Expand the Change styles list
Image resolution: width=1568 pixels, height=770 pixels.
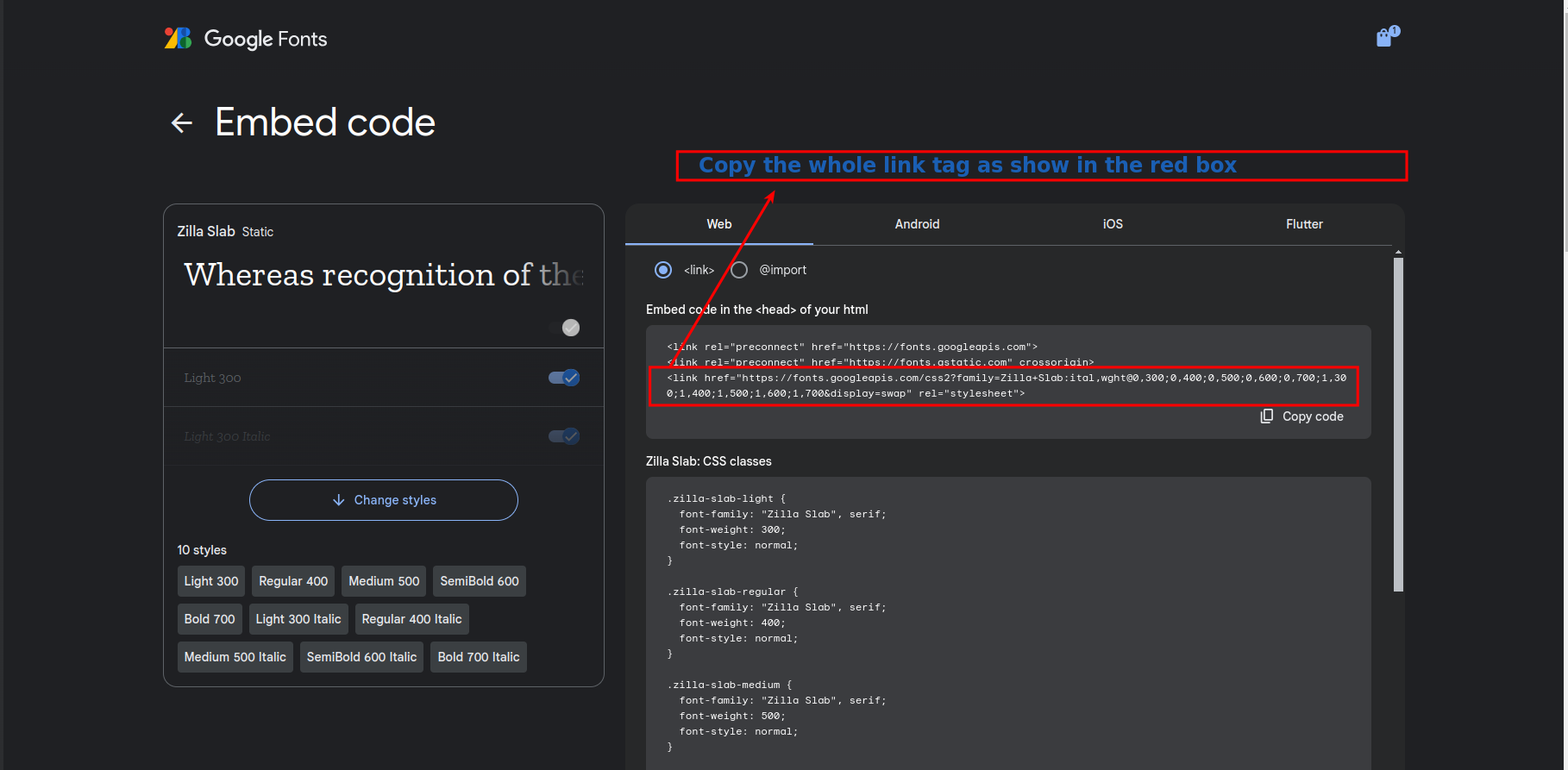click(x=384, y=500)
